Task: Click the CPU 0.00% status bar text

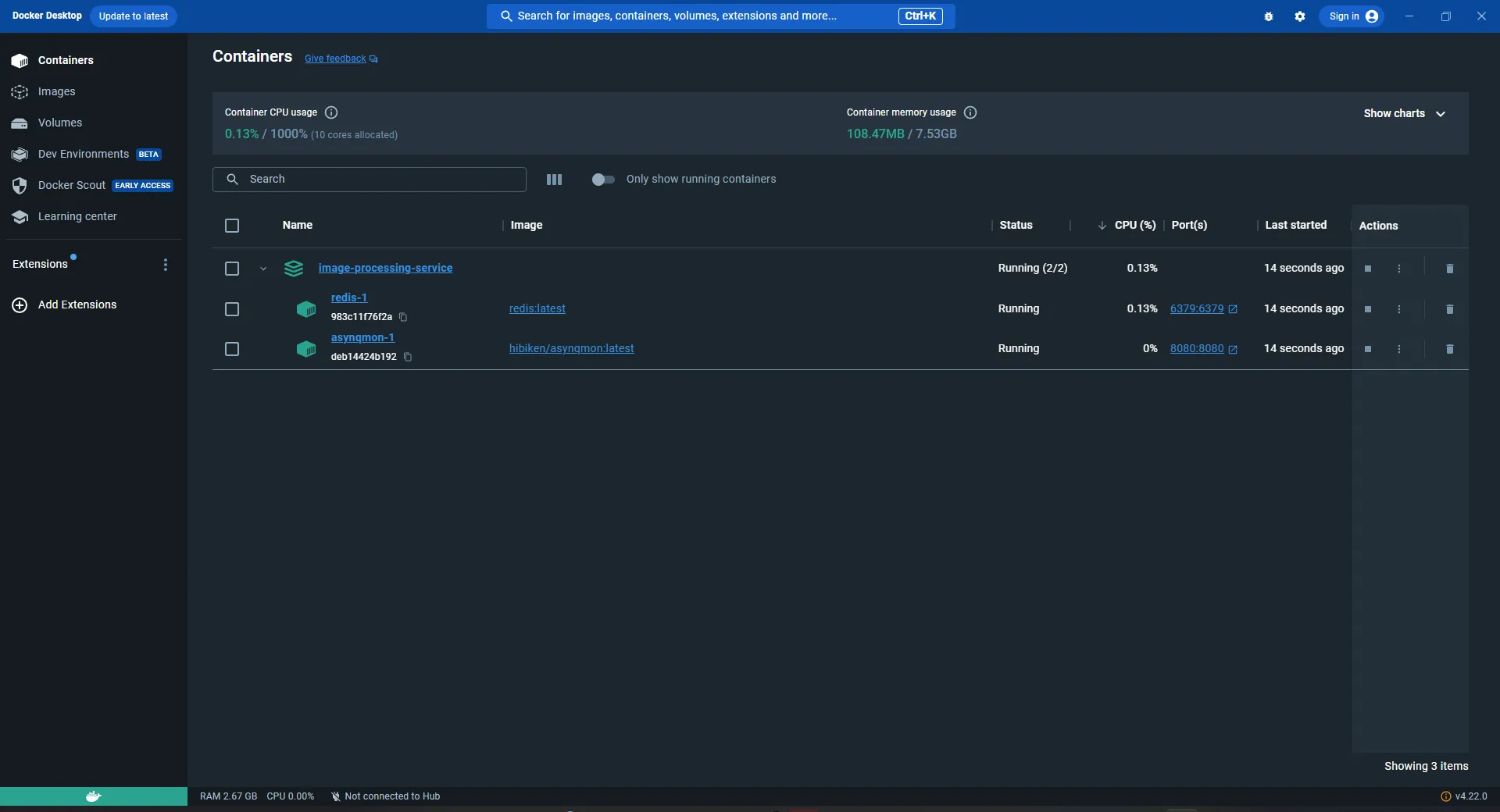Action: click(x=290, y=796)
